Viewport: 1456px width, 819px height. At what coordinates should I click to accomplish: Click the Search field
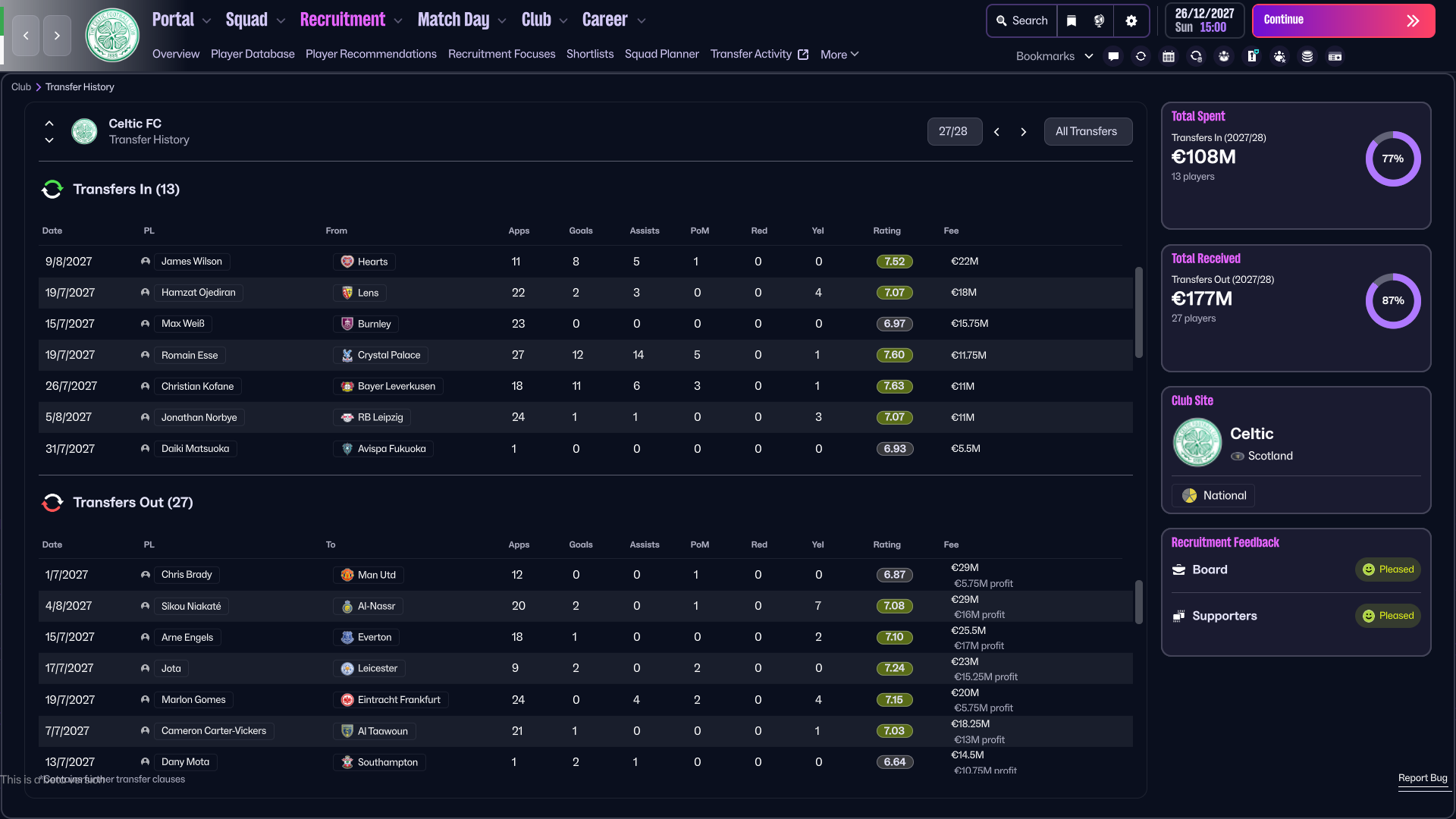[1022, 20]
